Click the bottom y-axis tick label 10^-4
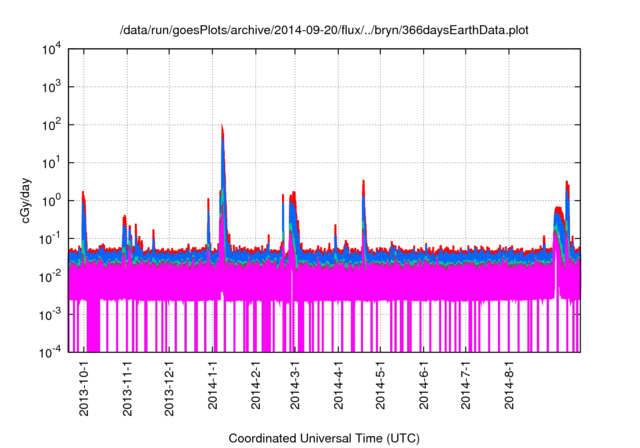Image resolution: width=640 pixels, height=448 pixels. pos(50,352)
